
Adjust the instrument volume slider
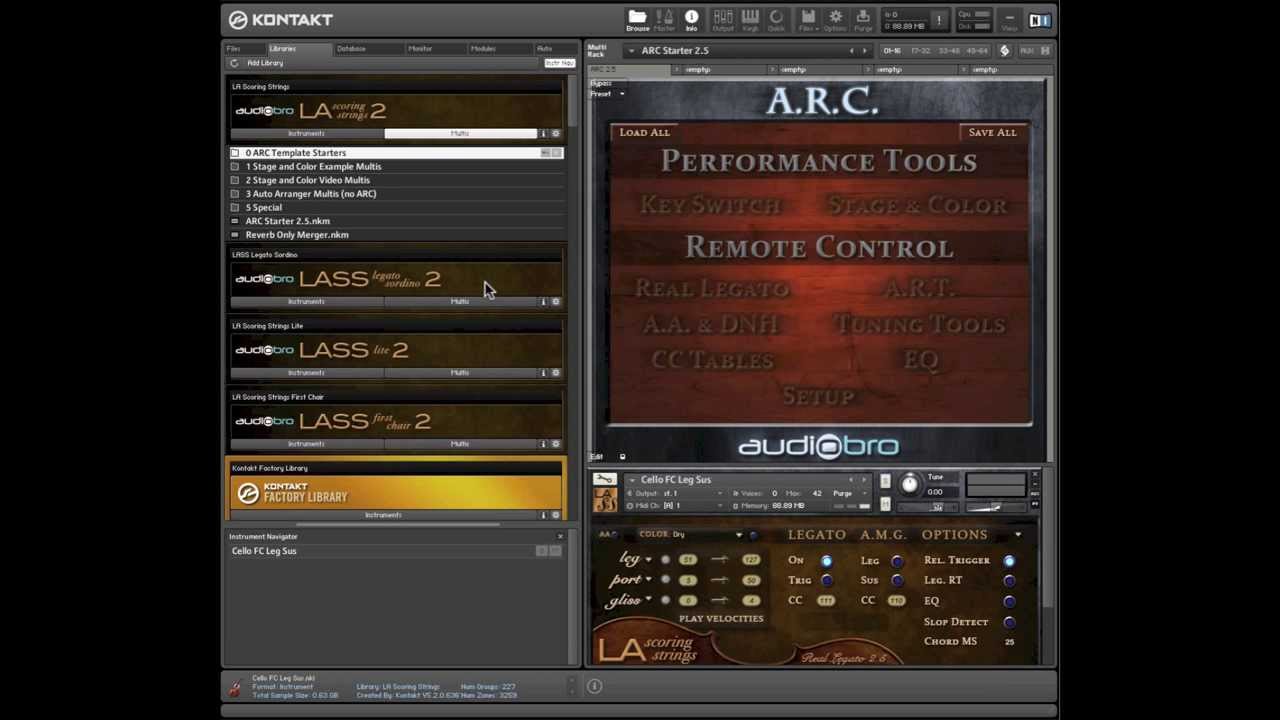[994, 506]
